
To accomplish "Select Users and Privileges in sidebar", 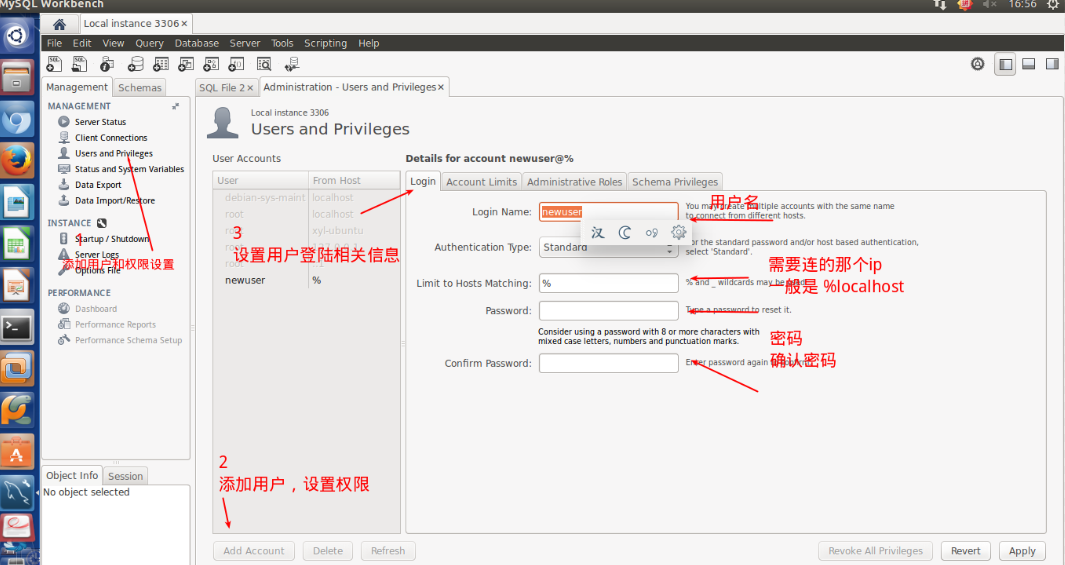I will [x=113, y=153].
